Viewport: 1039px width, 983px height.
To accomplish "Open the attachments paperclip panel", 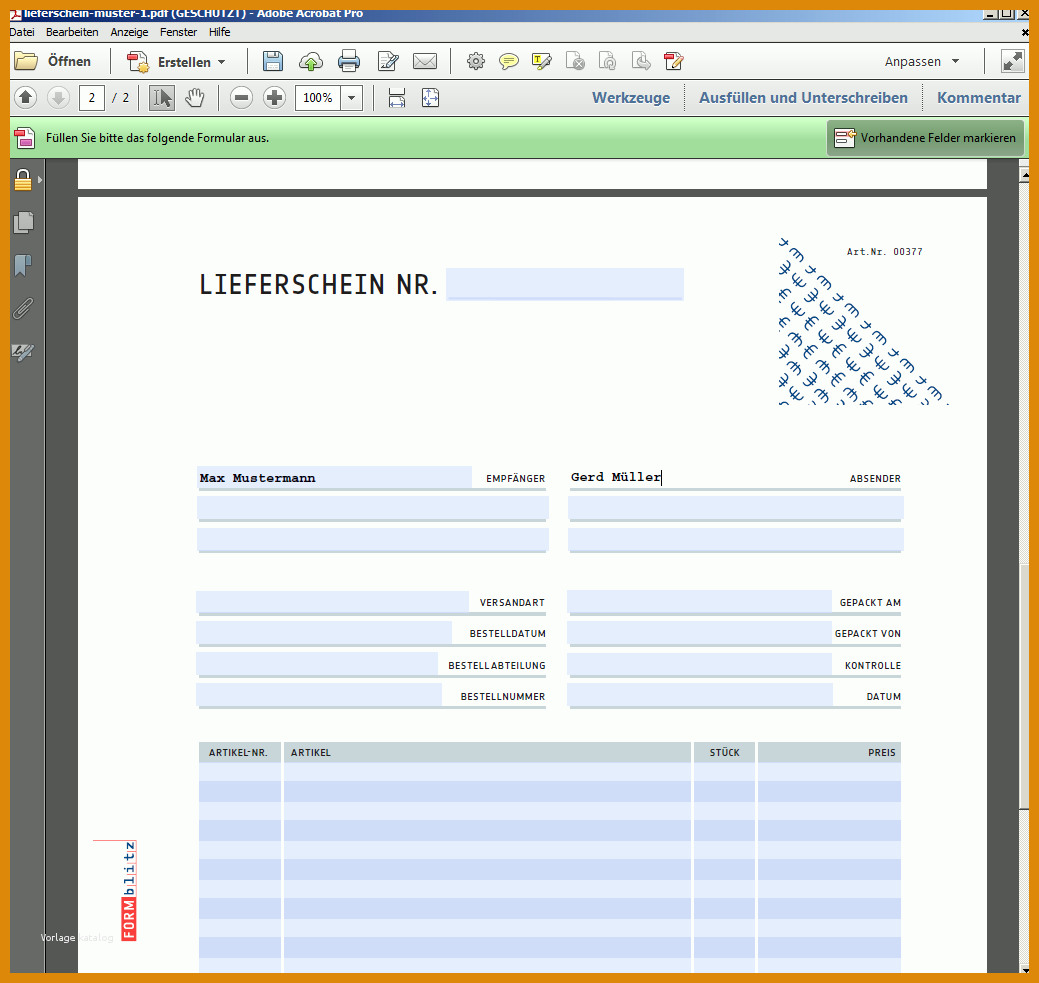I will (x=23, y=308).
